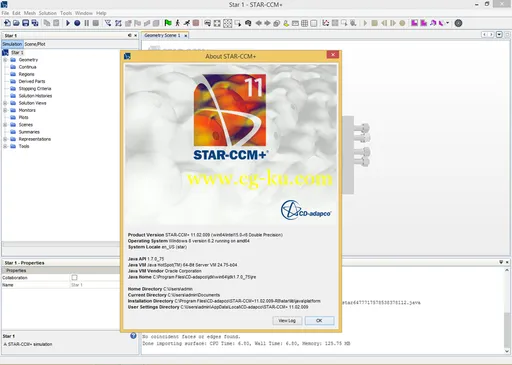Screen dimensions: 512x365
Task: Minimize the Star 1 explorer panel
Action: (x=130, y=35)
